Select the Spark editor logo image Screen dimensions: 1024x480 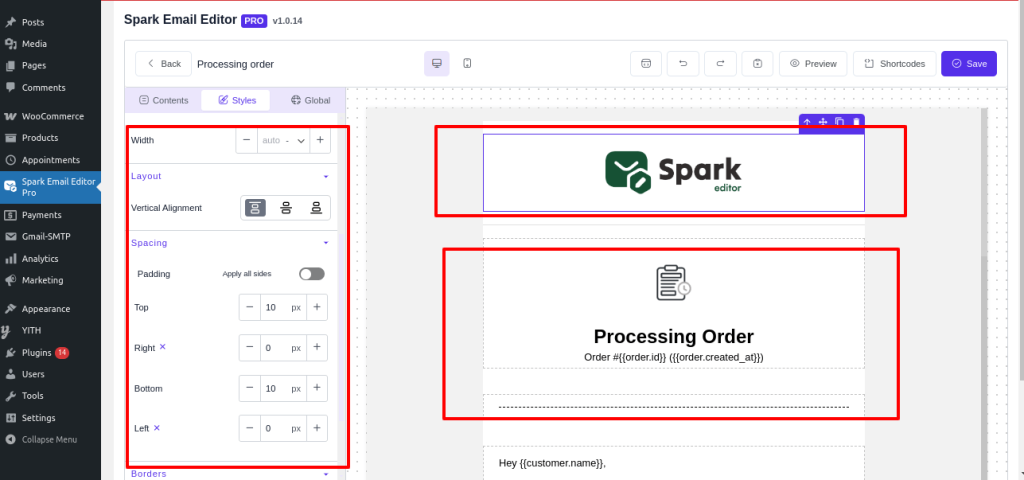[x=673, y=172]
